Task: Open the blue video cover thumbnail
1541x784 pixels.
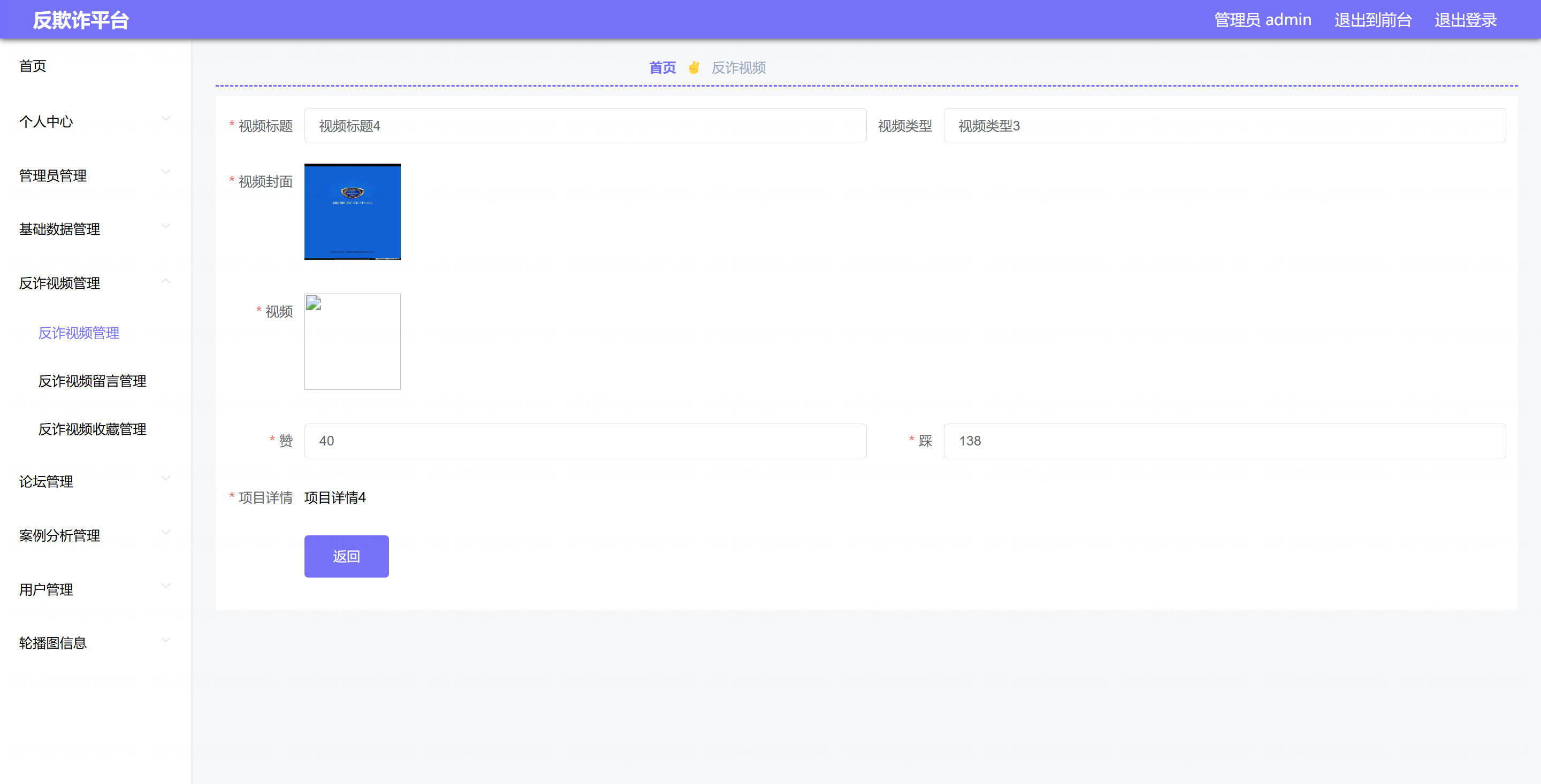Action: pos(353,212)
